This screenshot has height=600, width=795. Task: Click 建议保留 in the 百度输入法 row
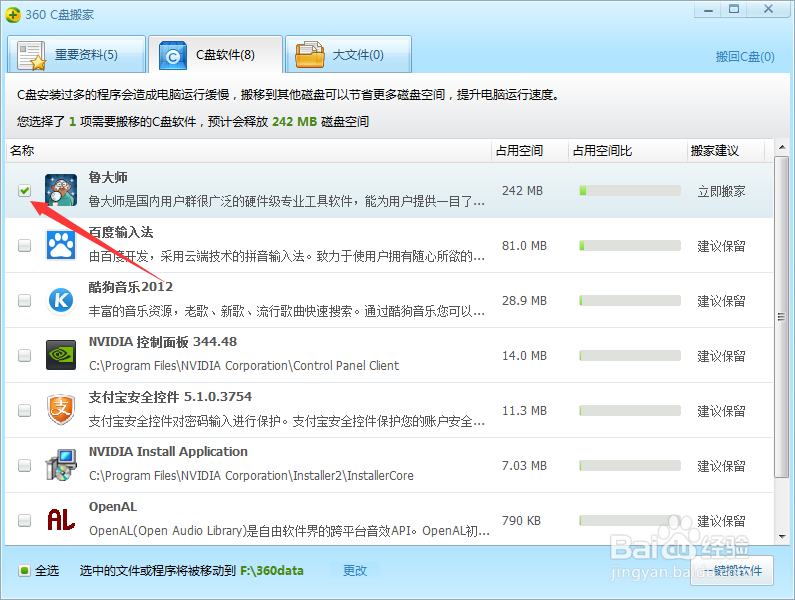pyautogui.click(x=721, y=246)
